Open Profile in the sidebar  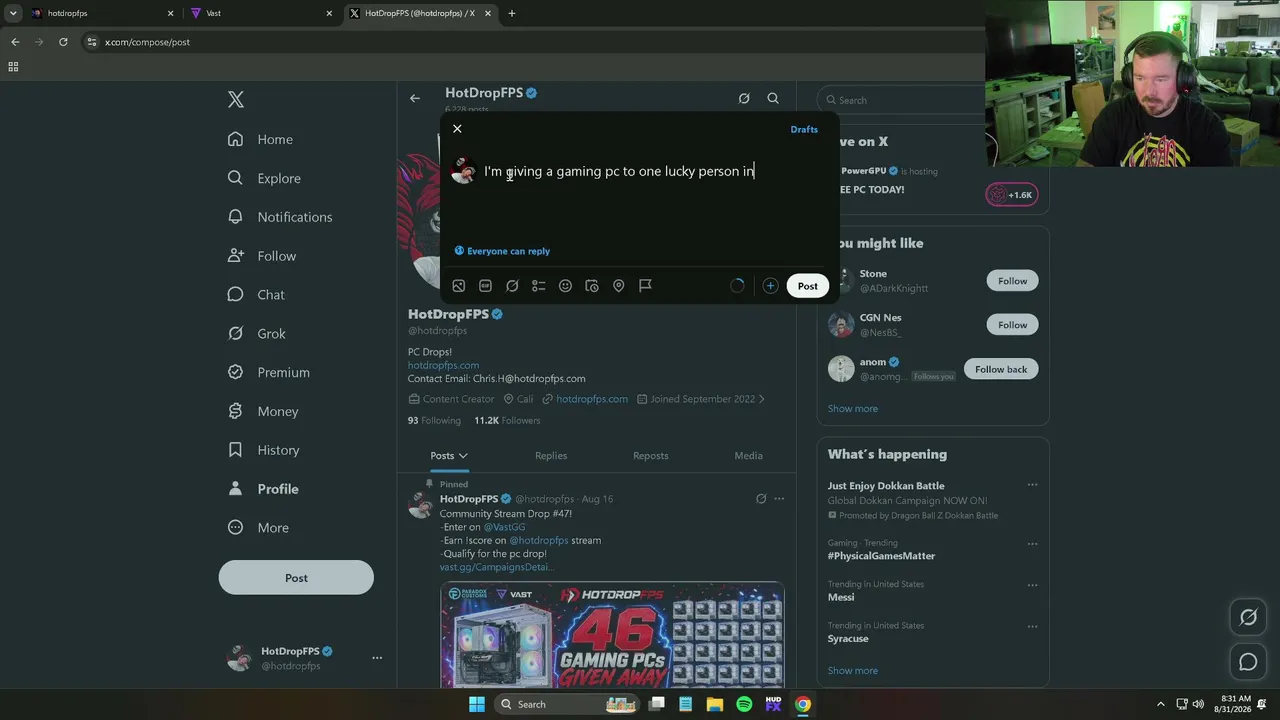263,489
